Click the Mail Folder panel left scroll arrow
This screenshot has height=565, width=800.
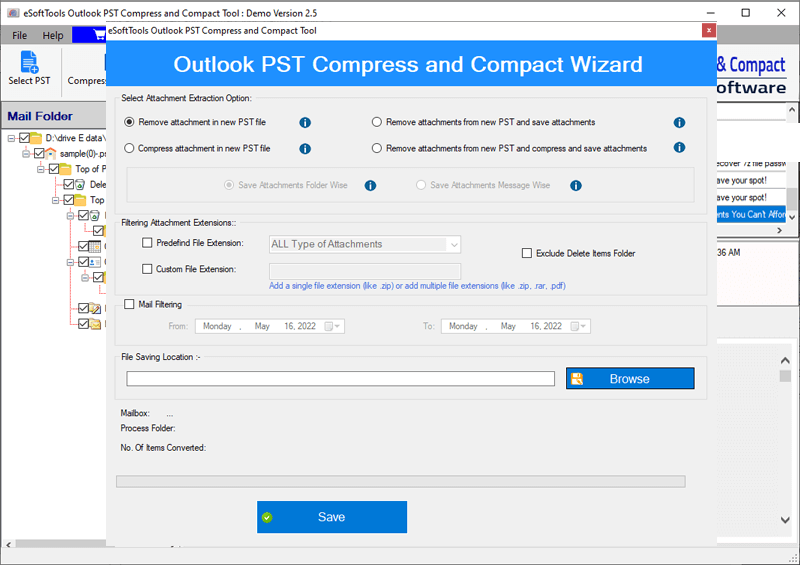click(x=8, y=545)
